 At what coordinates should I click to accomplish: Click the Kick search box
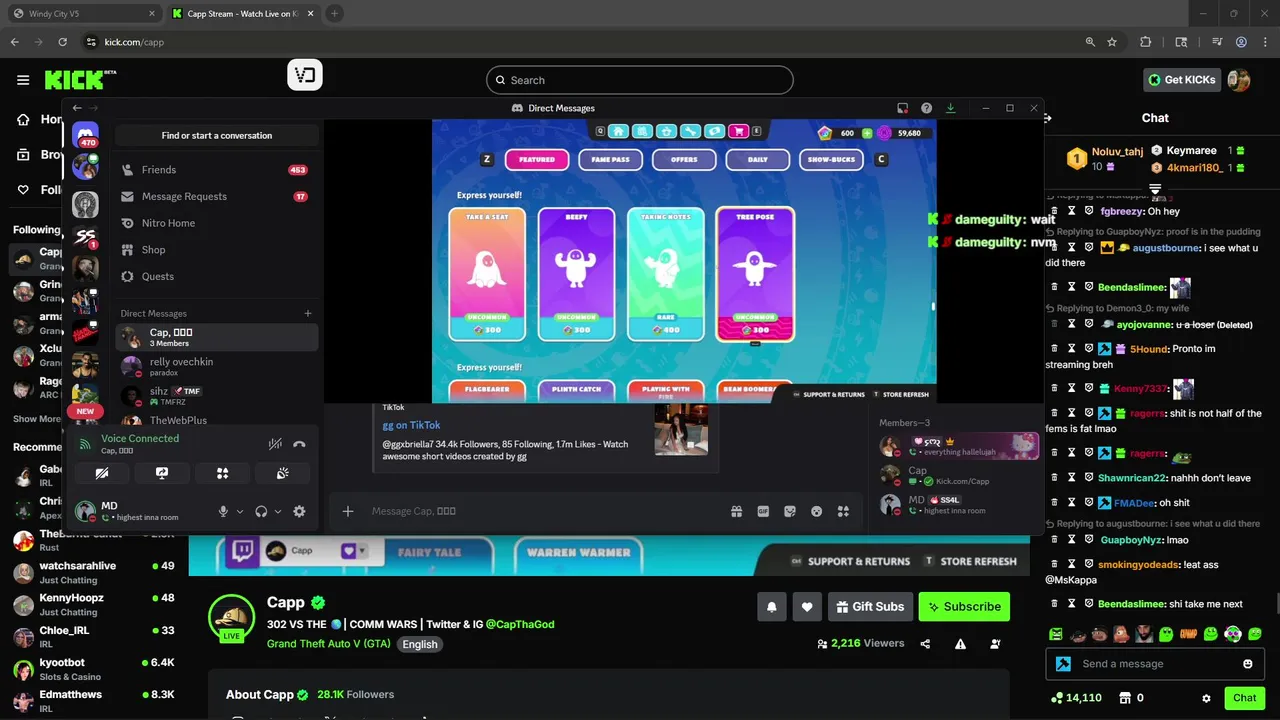pyautogui.click(x=640, y=80)
